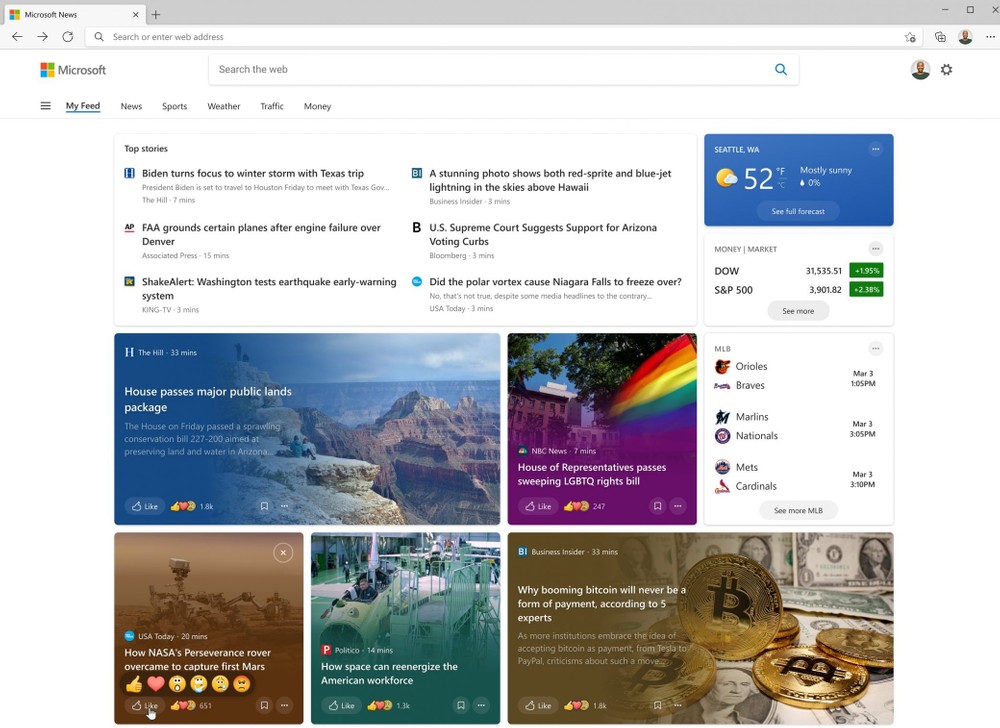Image resolution: width=1000 pixels, height=728 pixels.
Task: Open the MLB card options menu
Action: (876, 348)
